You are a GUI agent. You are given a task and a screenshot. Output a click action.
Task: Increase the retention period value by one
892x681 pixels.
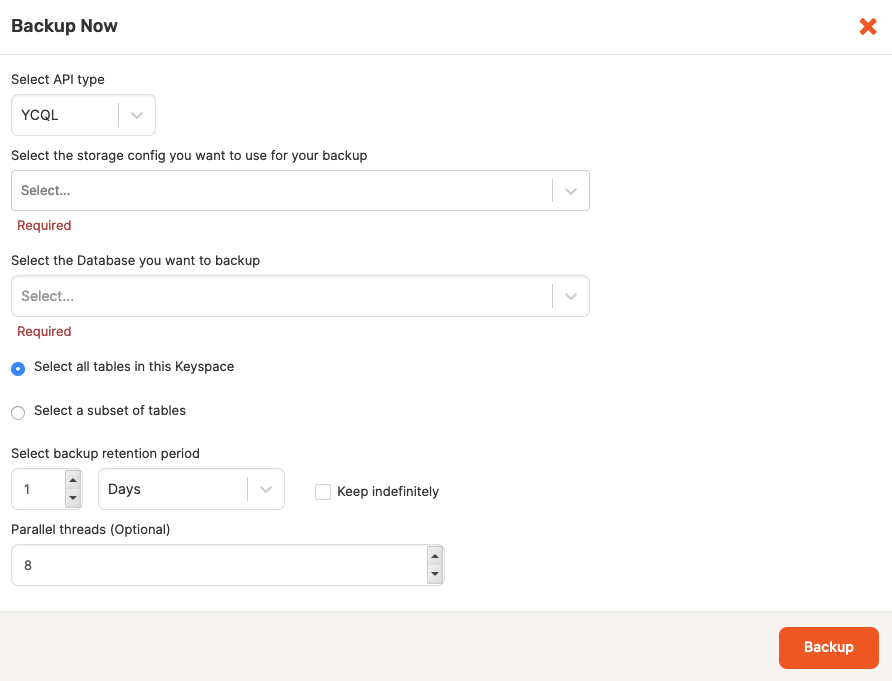point(72,481)
